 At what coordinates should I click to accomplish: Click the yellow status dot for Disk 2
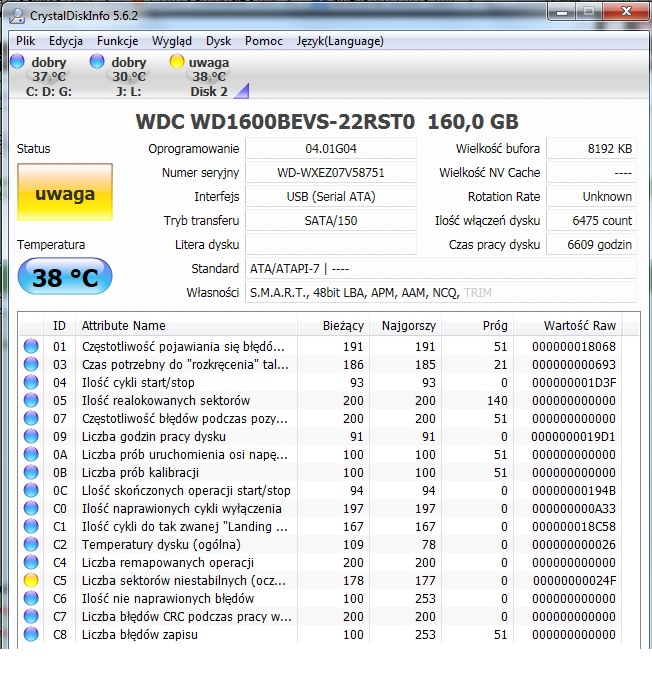[177, 61]
